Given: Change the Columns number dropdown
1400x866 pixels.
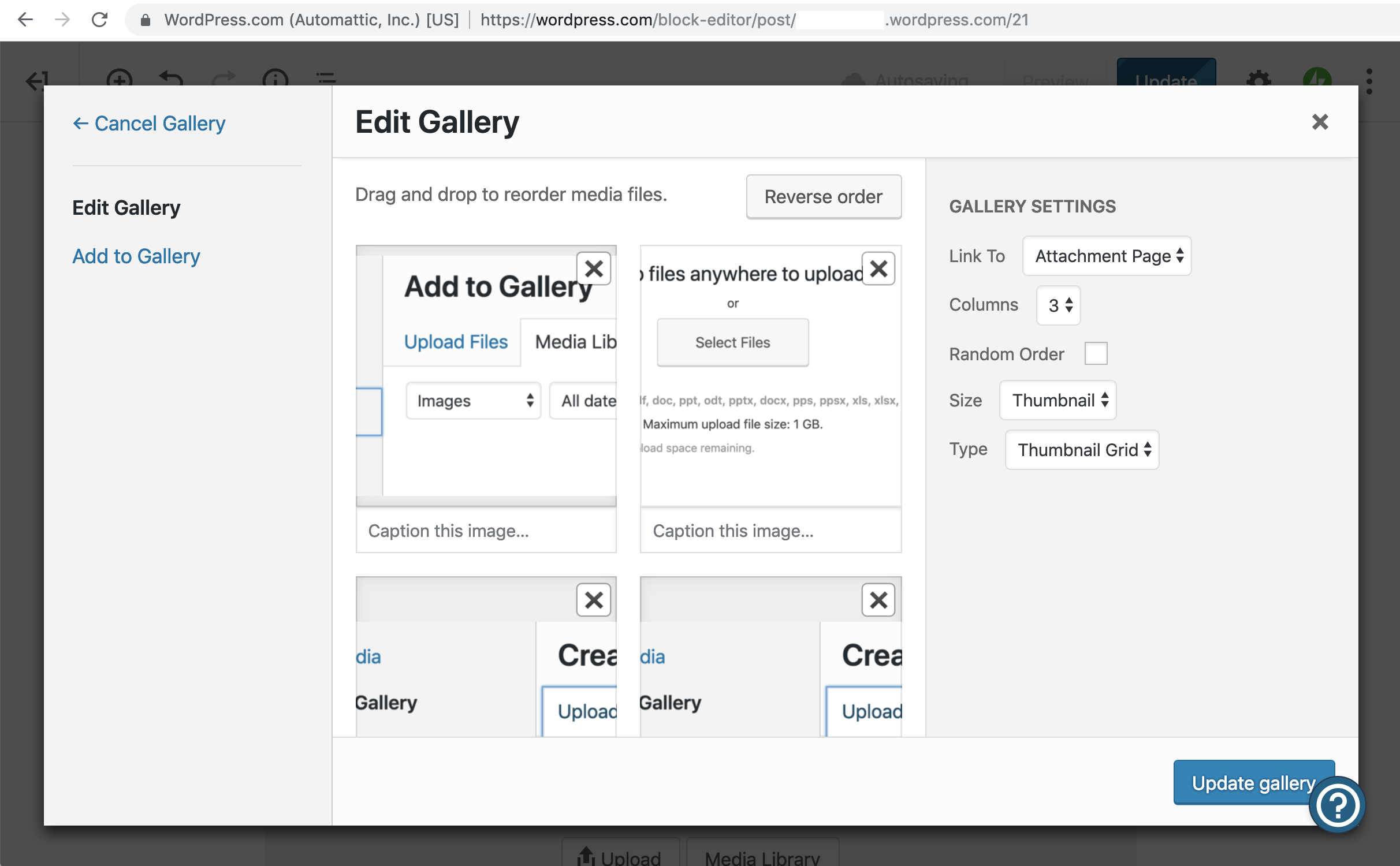Looking at the screenshot, I should [x=1058, y=305].
